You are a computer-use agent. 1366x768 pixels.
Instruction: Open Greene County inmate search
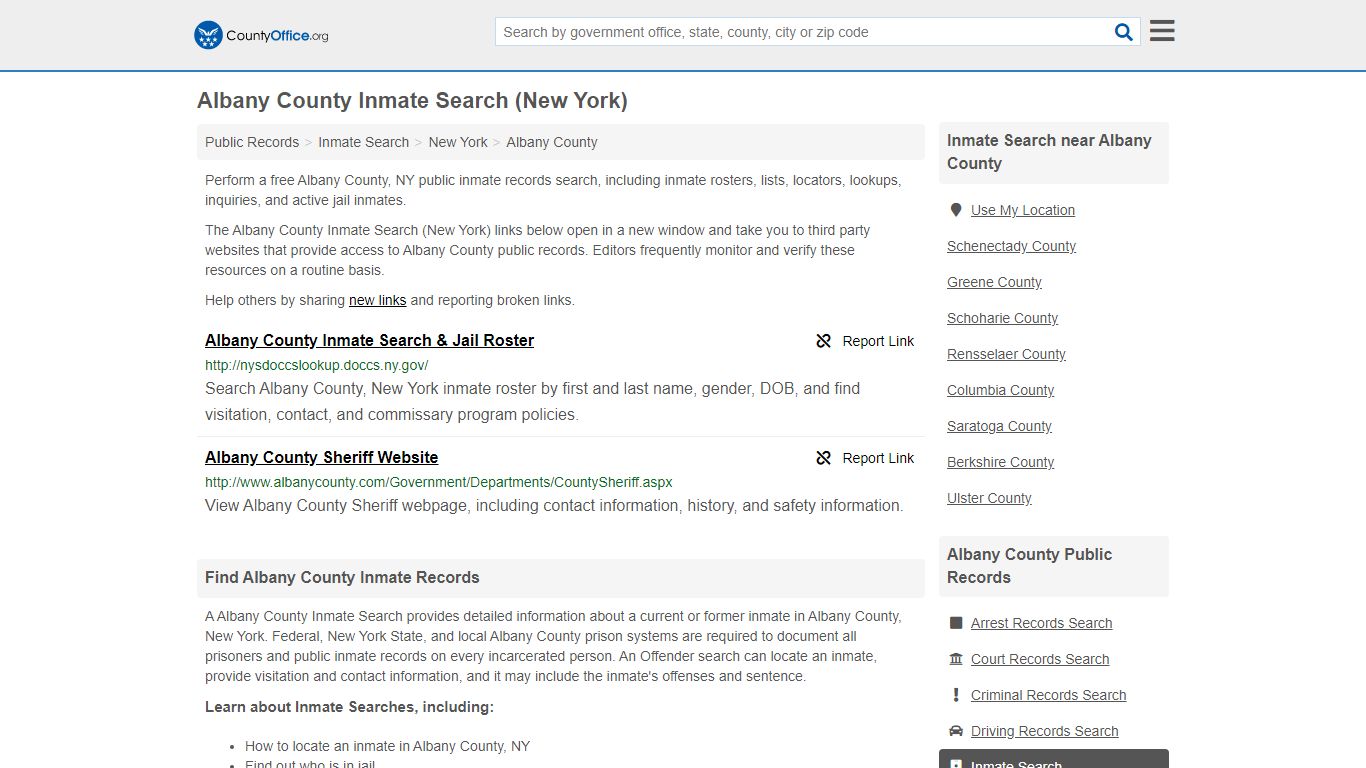click(x=994, y=282)
